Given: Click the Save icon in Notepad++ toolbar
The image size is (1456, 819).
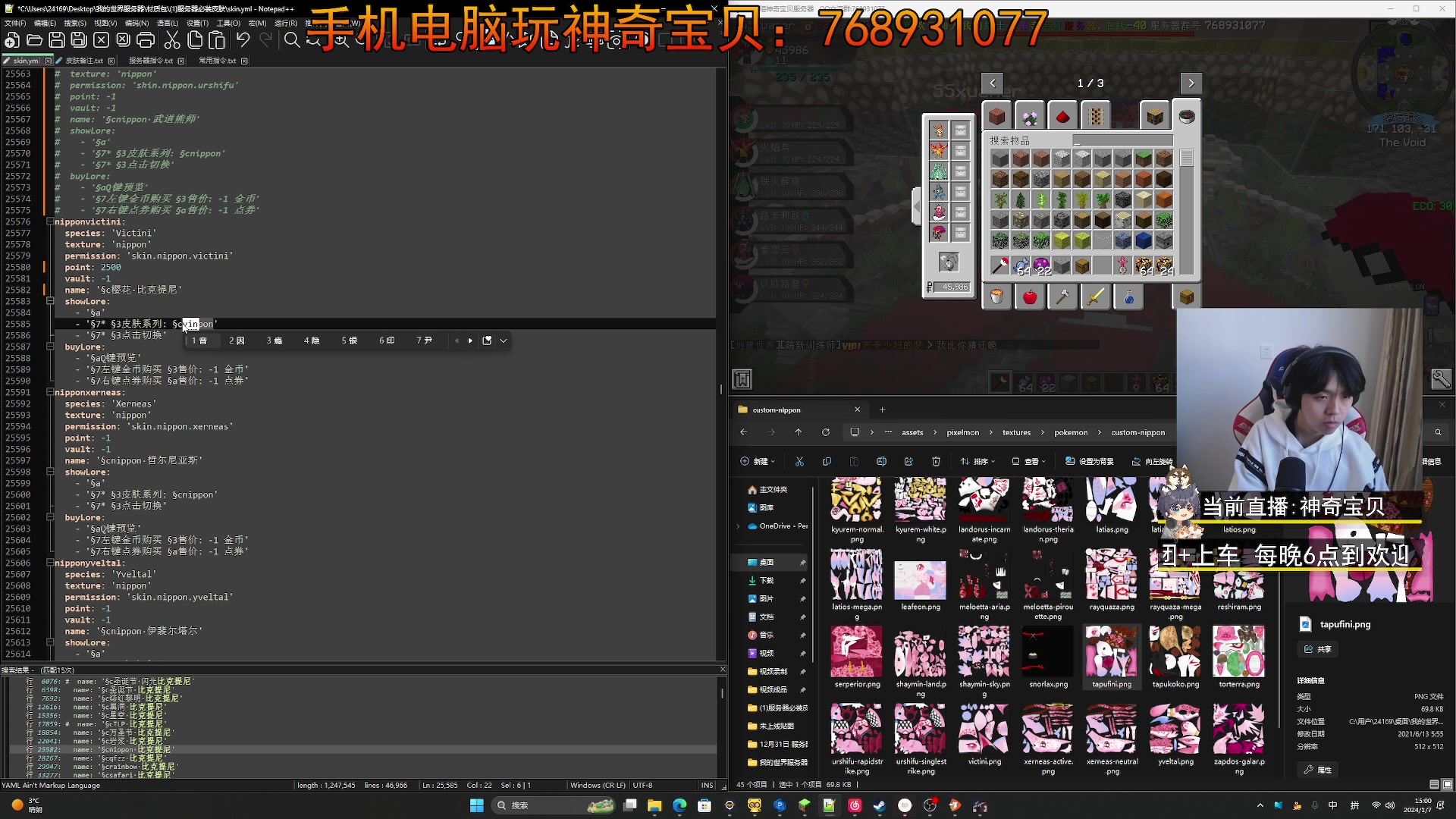Looking at the screenshot, I should tap(57, 40).
